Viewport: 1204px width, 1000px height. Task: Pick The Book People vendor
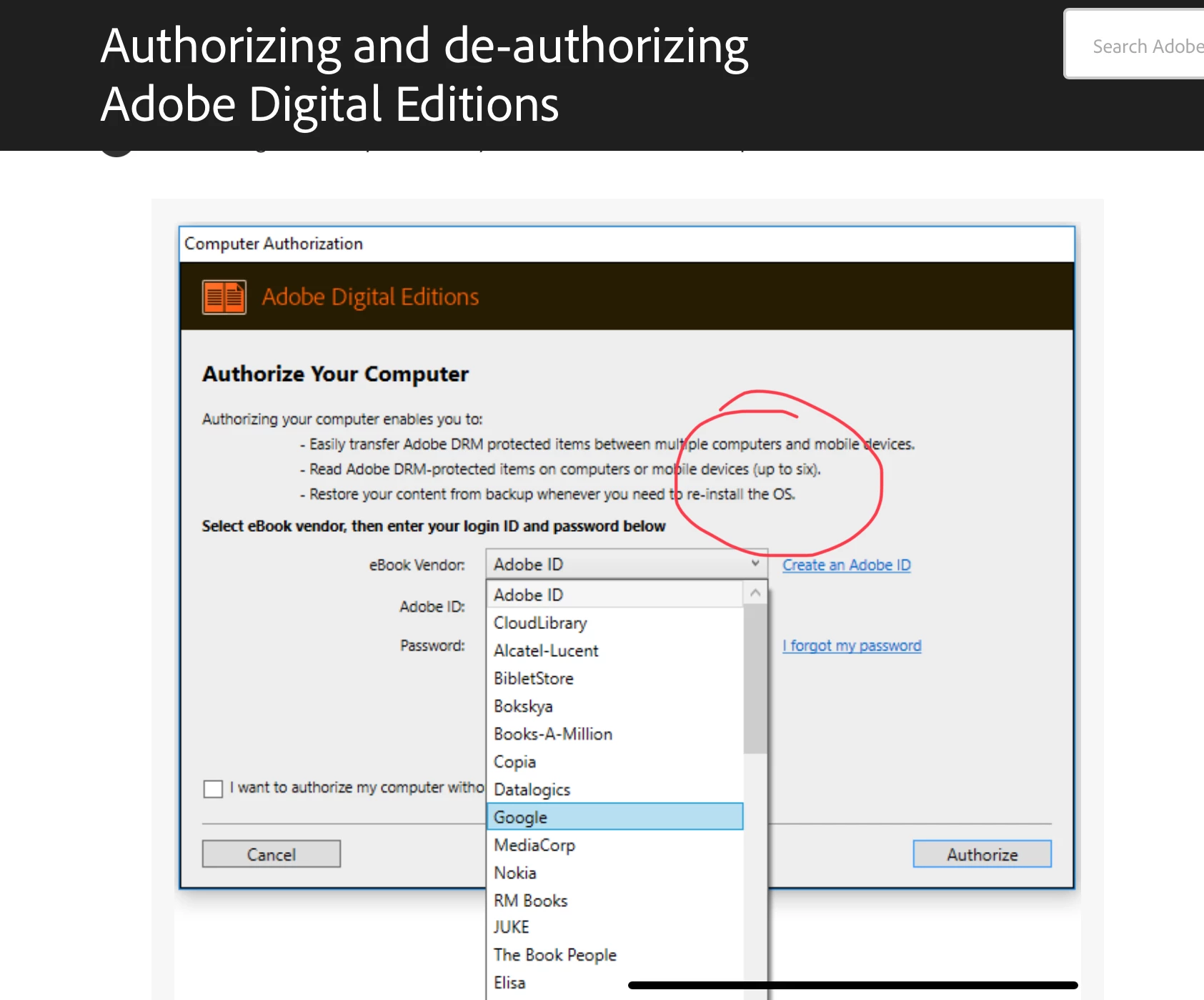pyautogui.click(x=615, y=955)
